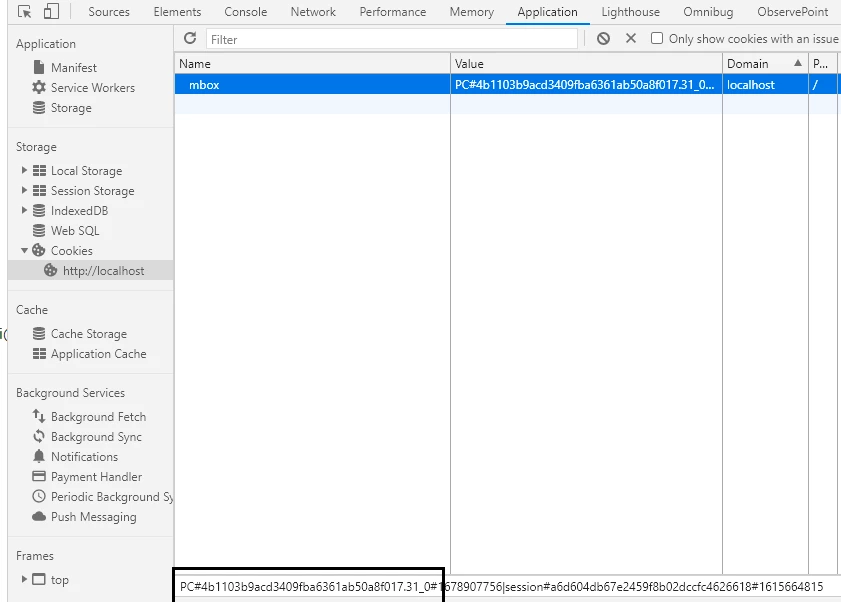Viewport: 841px width, 602px height.
Task: Expand the IndexedDB tree arrow
Action: (x=24, y=210)
